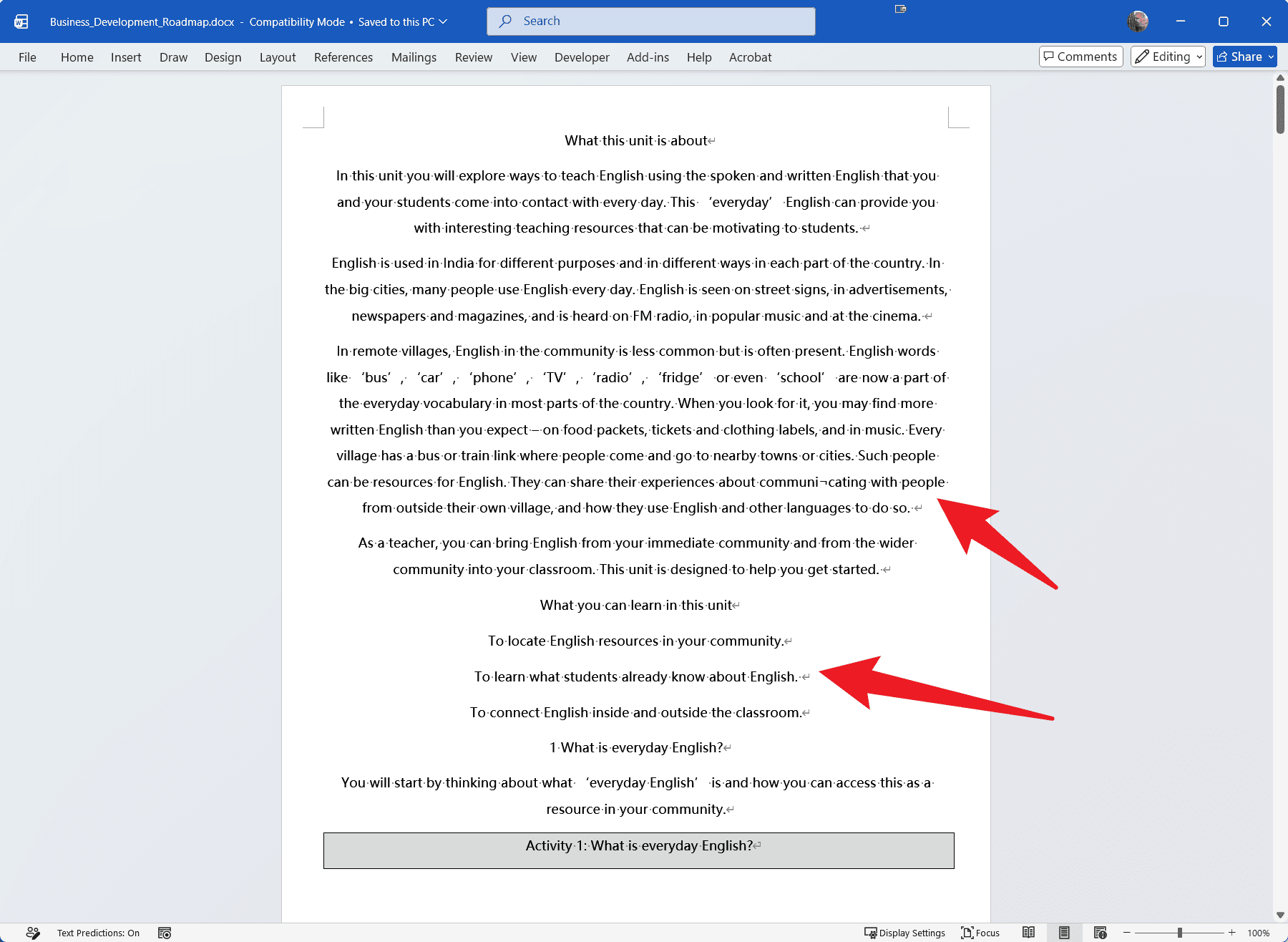This screenshot has height=942, width=1288.
Task: Click 'As a teacher' paragraph start
Action: pos(397,543)
